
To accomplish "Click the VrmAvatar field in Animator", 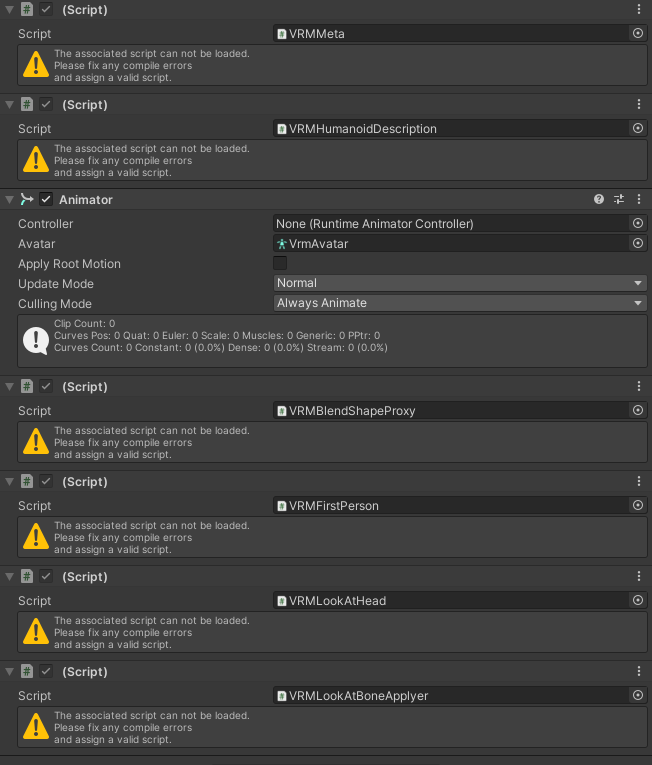I will tap(450, 244).
